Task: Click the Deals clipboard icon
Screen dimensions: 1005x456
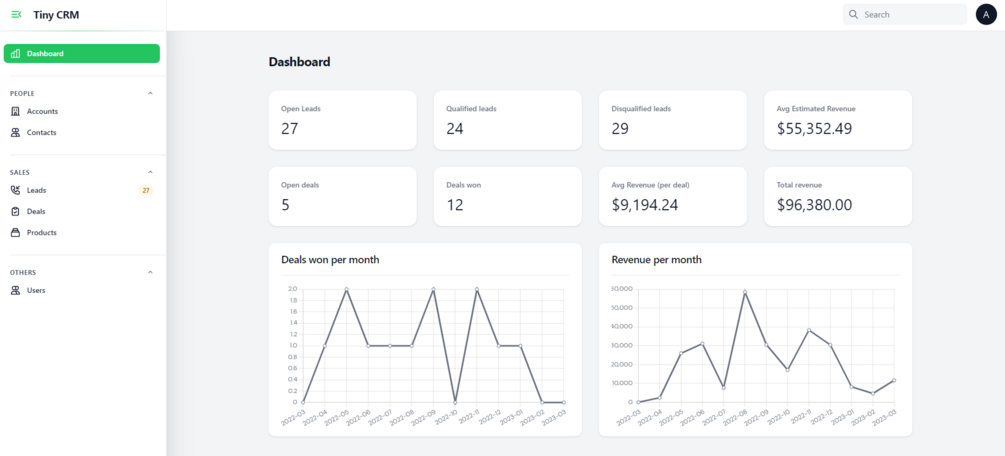Action: click(x=15, y=212)
